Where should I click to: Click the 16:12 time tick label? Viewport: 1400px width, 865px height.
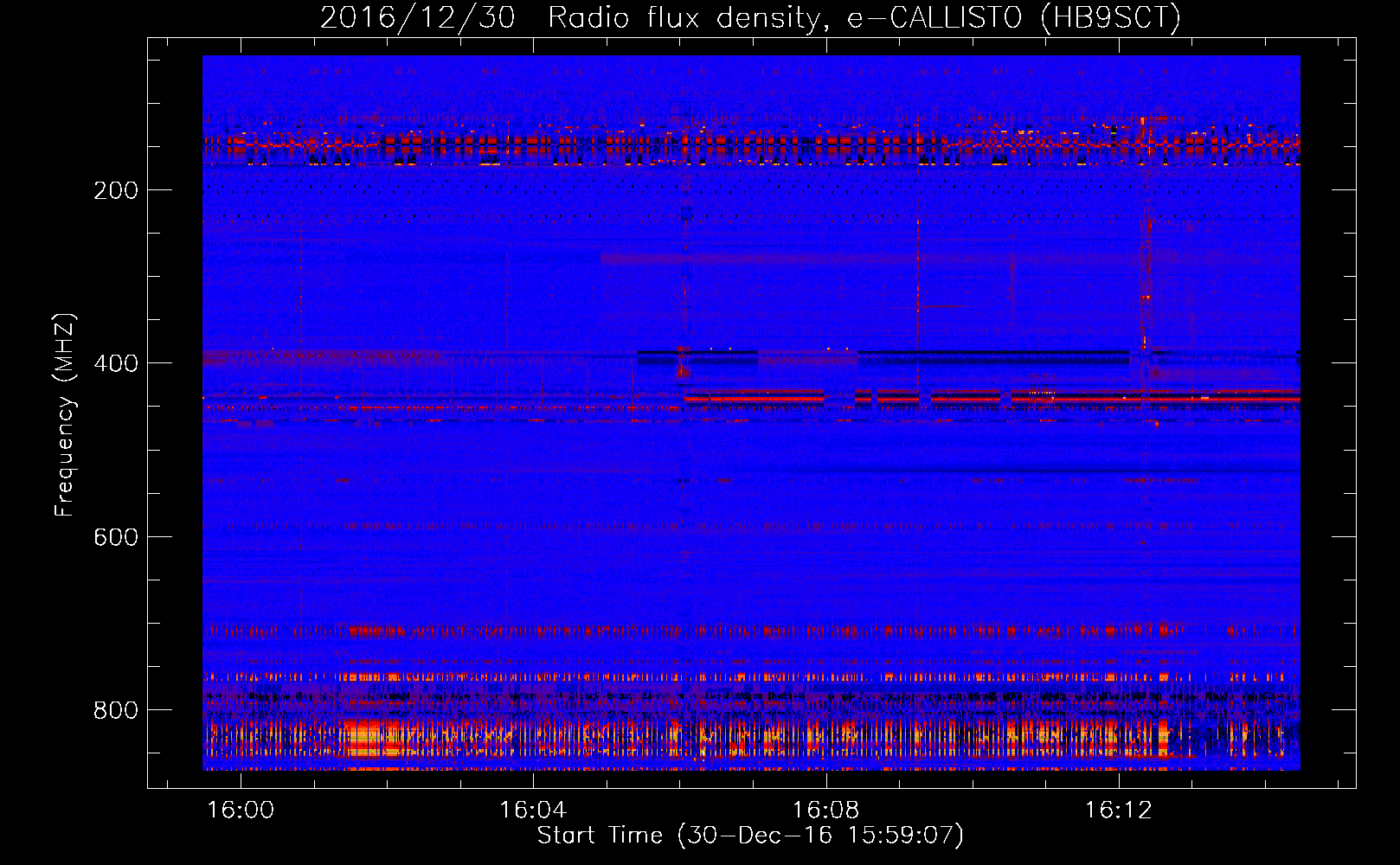pyautogui.click(x=1119, y=810)
